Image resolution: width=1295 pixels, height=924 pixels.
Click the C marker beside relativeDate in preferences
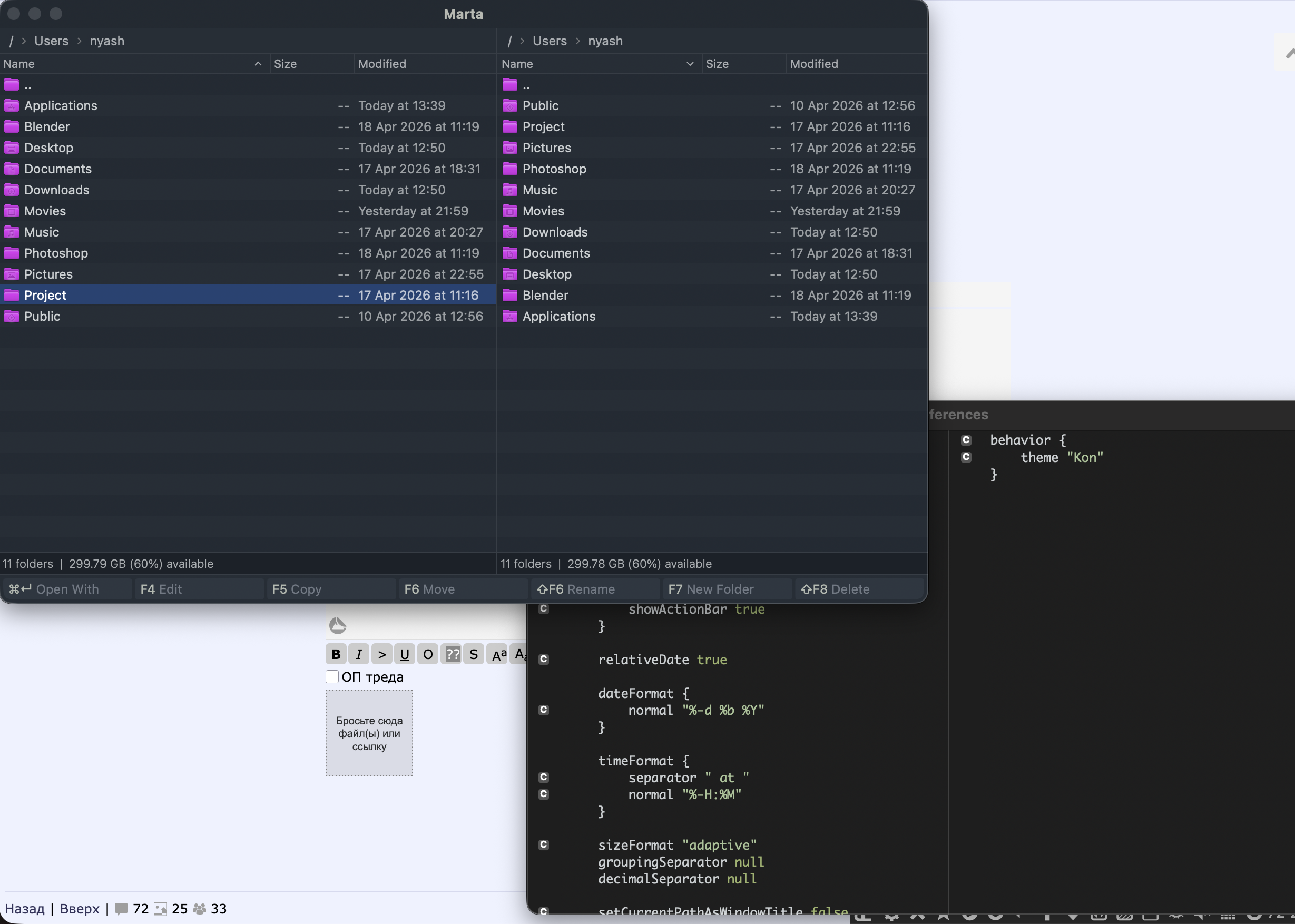pos(543,660)
